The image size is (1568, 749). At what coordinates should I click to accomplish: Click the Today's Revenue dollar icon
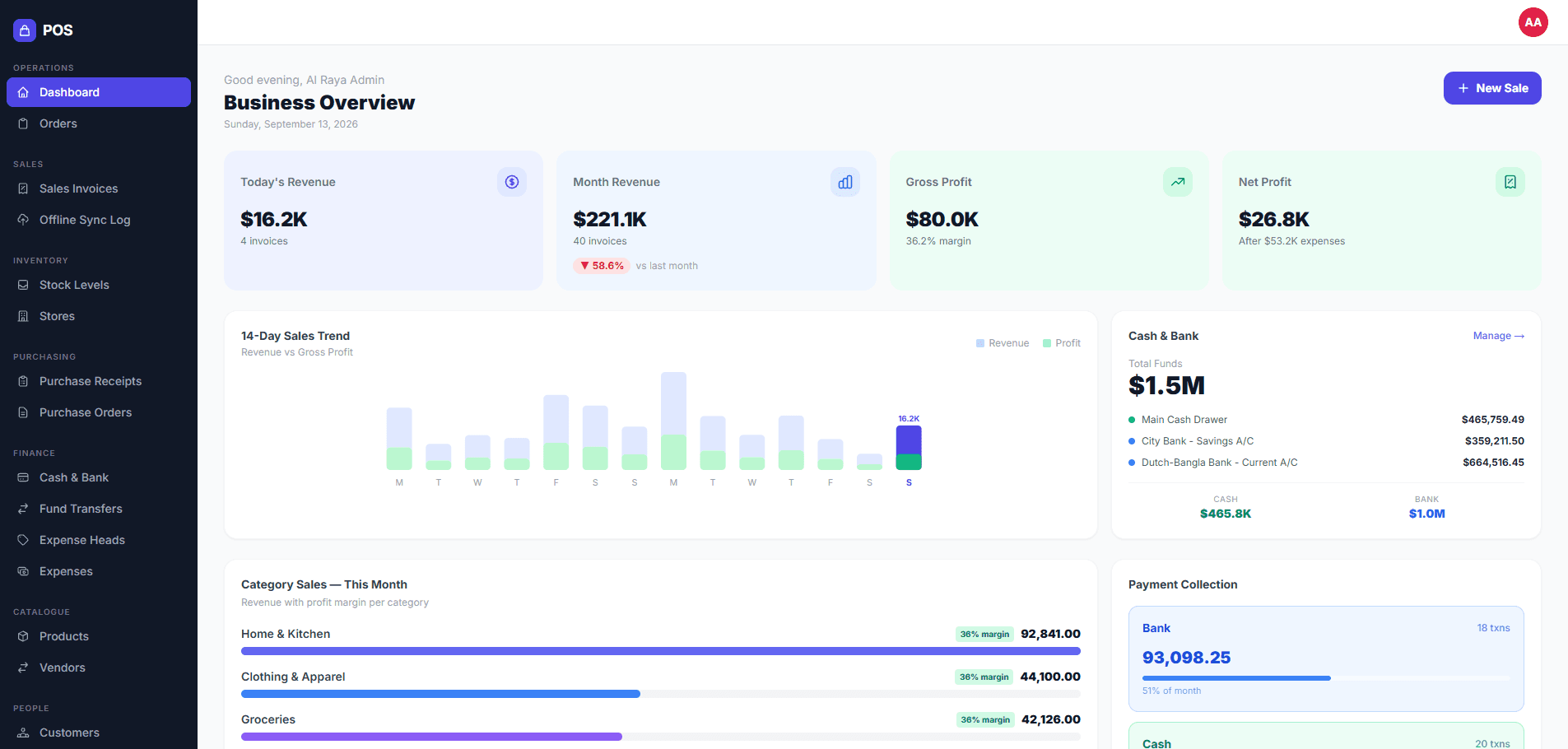[x=512, y=182]
